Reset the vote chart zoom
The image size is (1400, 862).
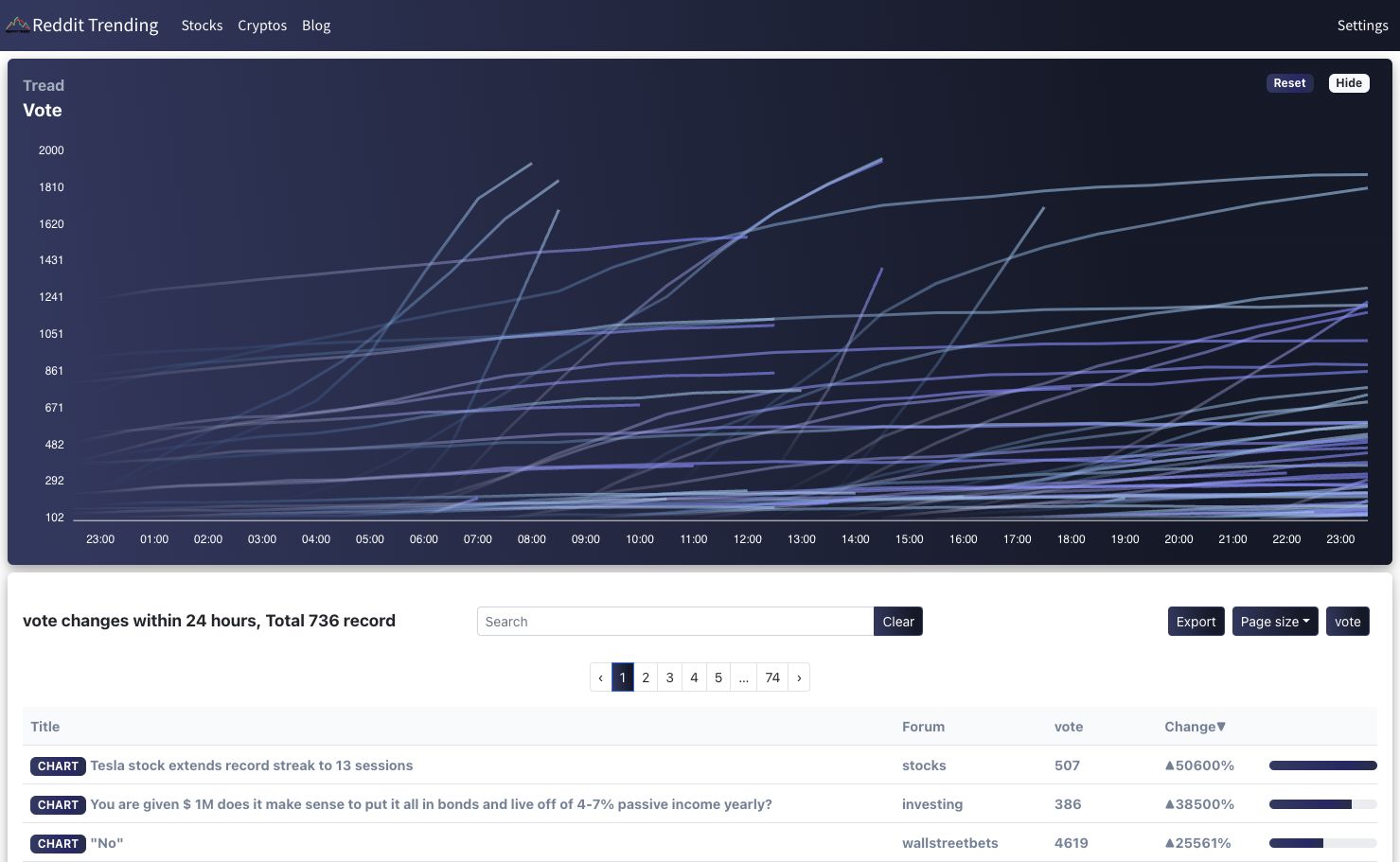coord(1289,83)
